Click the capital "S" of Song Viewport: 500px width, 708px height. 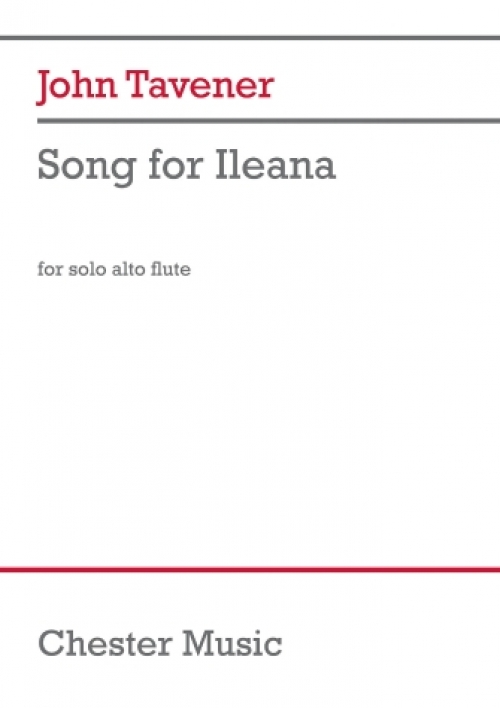pos(49,164)
